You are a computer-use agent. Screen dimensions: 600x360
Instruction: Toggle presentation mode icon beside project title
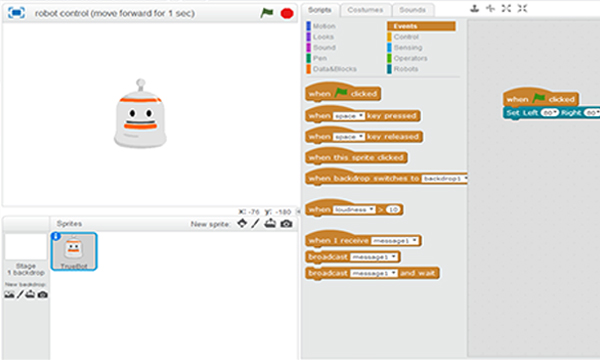(x=16, y=13)
